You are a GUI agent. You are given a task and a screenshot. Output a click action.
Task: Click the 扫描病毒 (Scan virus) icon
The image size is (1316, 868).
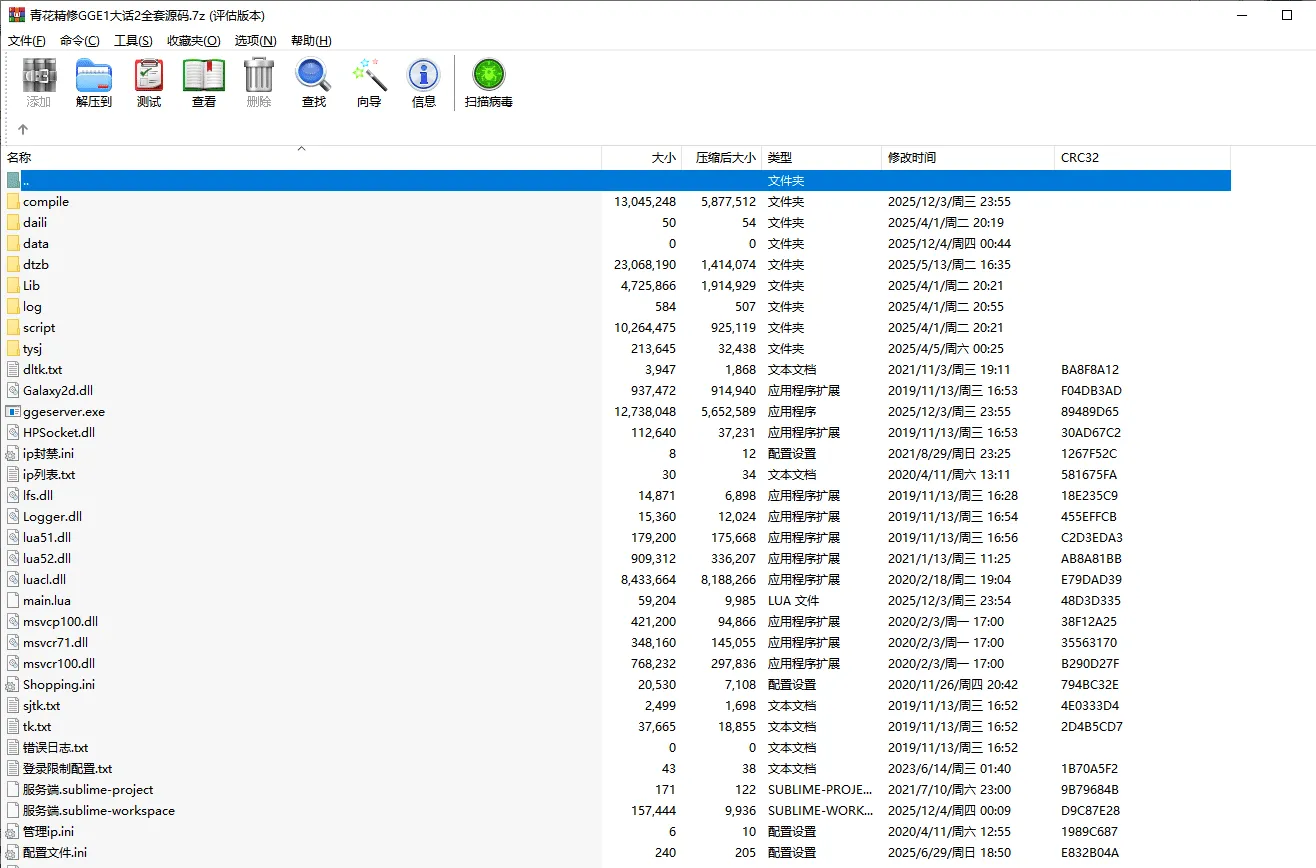(x=489, y=75)
